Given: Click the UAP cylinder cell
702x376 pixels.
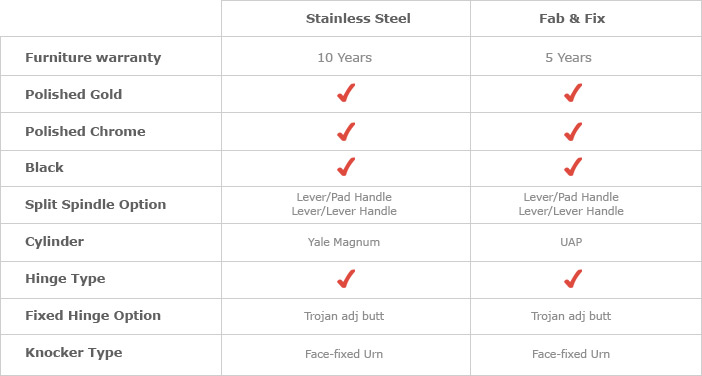Looking at the screenshot, I should (x=571, y=242).
